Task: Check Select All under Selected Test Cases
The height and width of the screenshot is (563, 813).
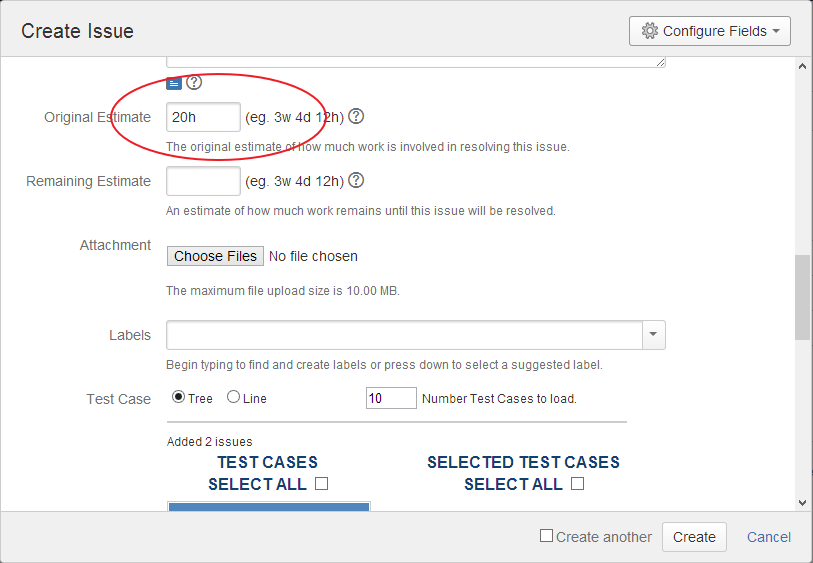Action: [577, 484]
